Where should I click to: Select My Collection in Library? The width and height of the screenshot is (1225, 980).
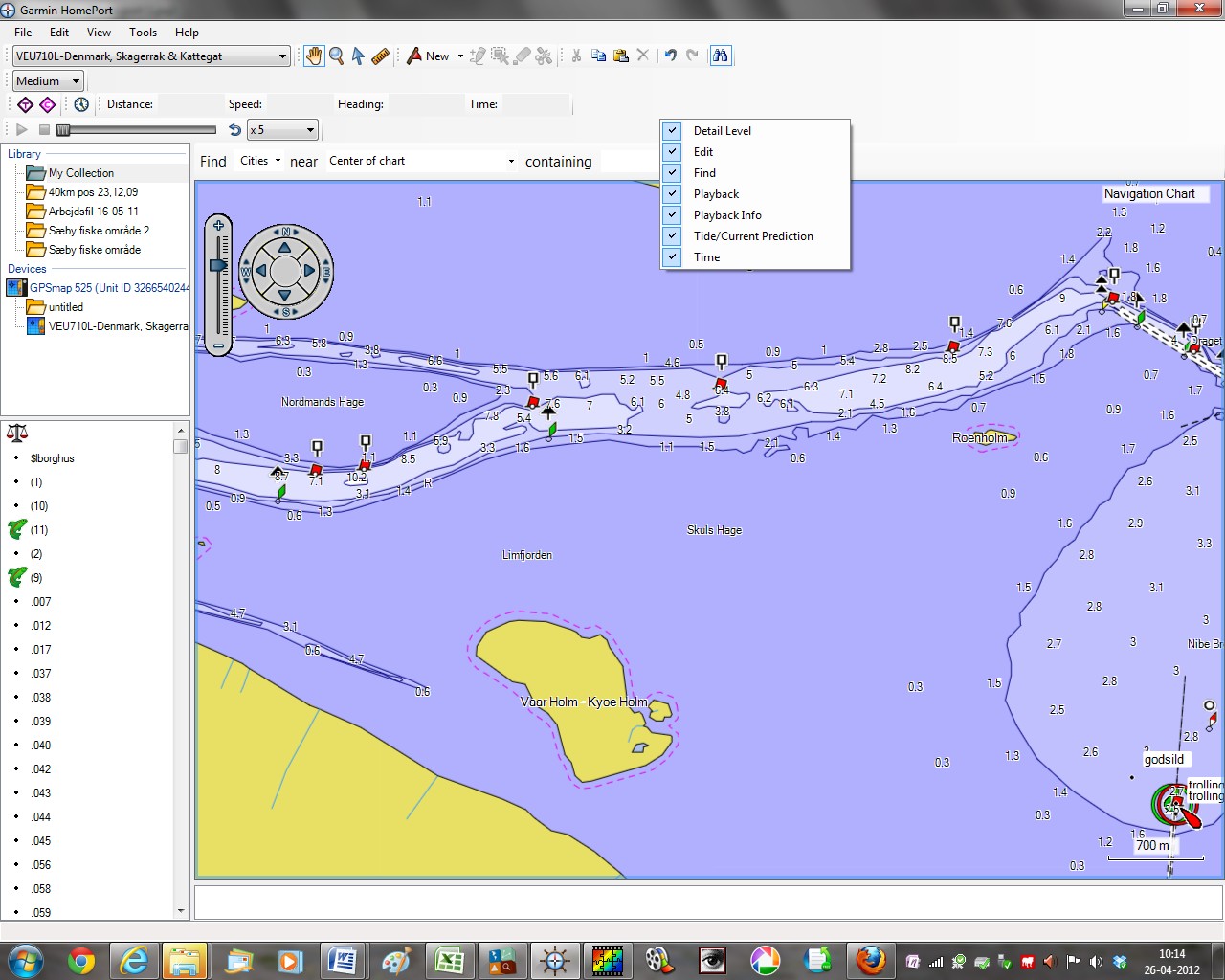coord(81,173)
